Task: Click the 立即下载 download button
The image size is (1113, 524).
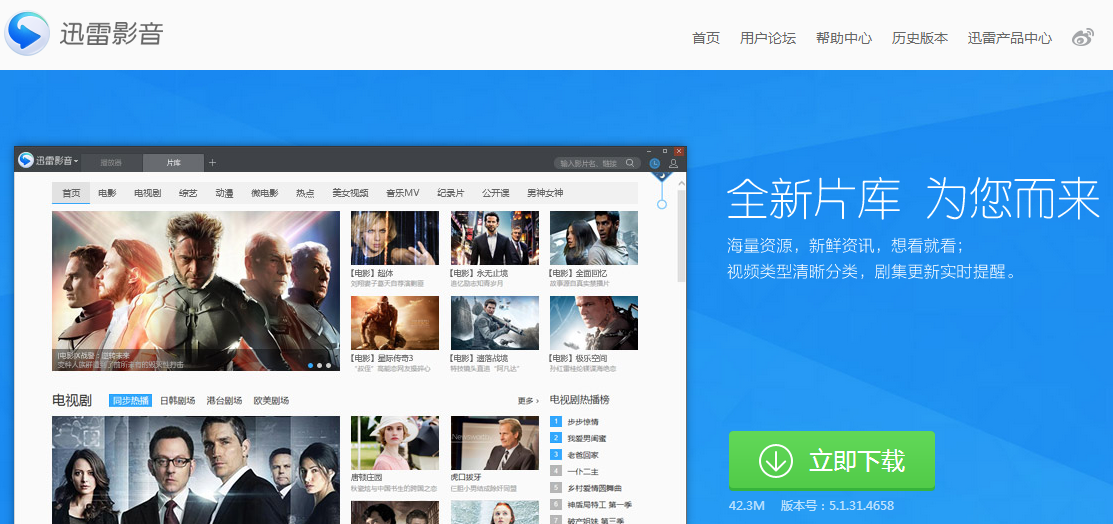Action: coord(831,460)
